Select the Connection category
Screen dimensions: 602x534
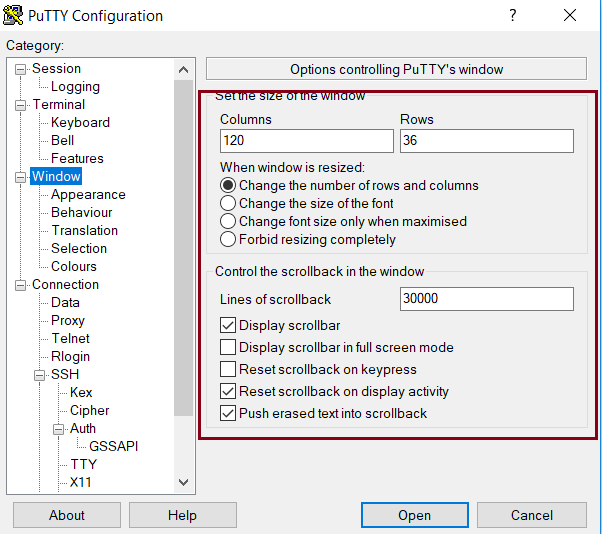[x=65, y=284]
